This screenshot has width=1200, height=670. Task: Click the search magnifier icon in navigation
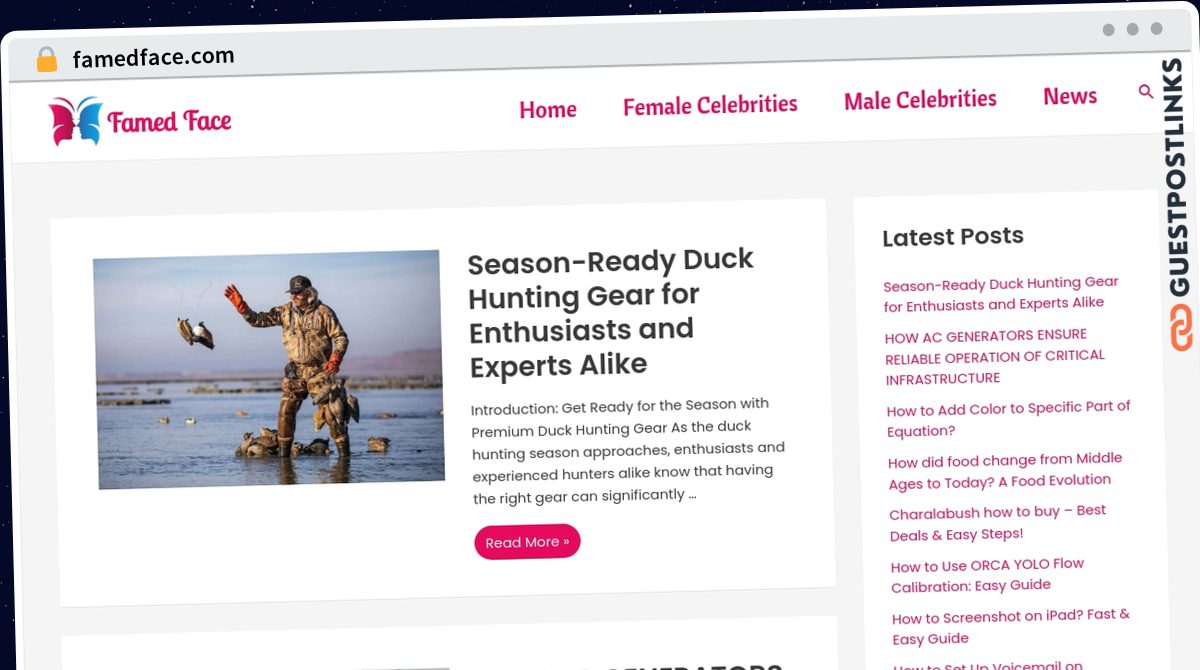coord(1146,92)
